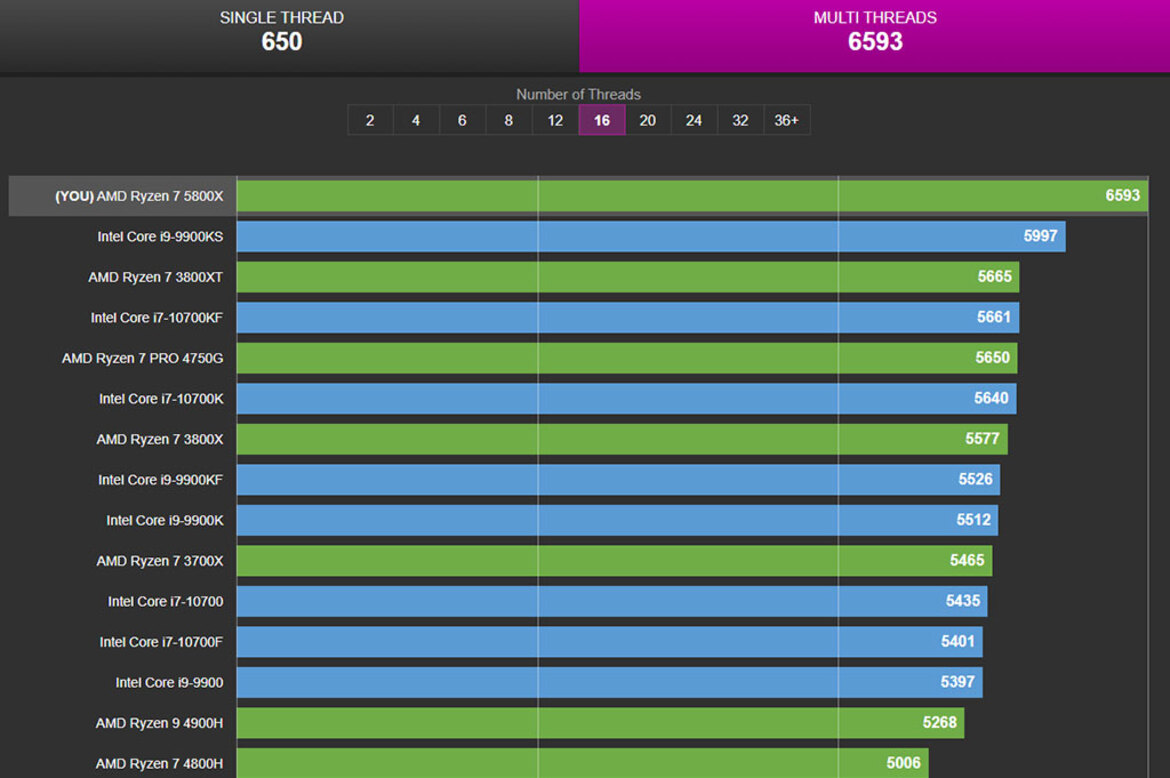The image size is (1170, 778).
Task: Click the green bar scoring 5268
Action: click(x=601, y=723)
